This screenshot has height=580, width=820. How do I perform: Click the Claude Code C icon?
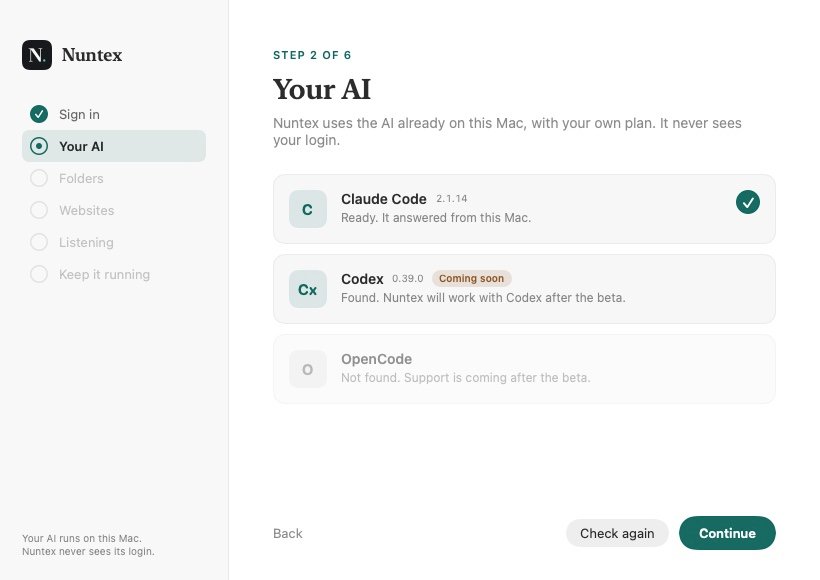(x=308, y=209)
